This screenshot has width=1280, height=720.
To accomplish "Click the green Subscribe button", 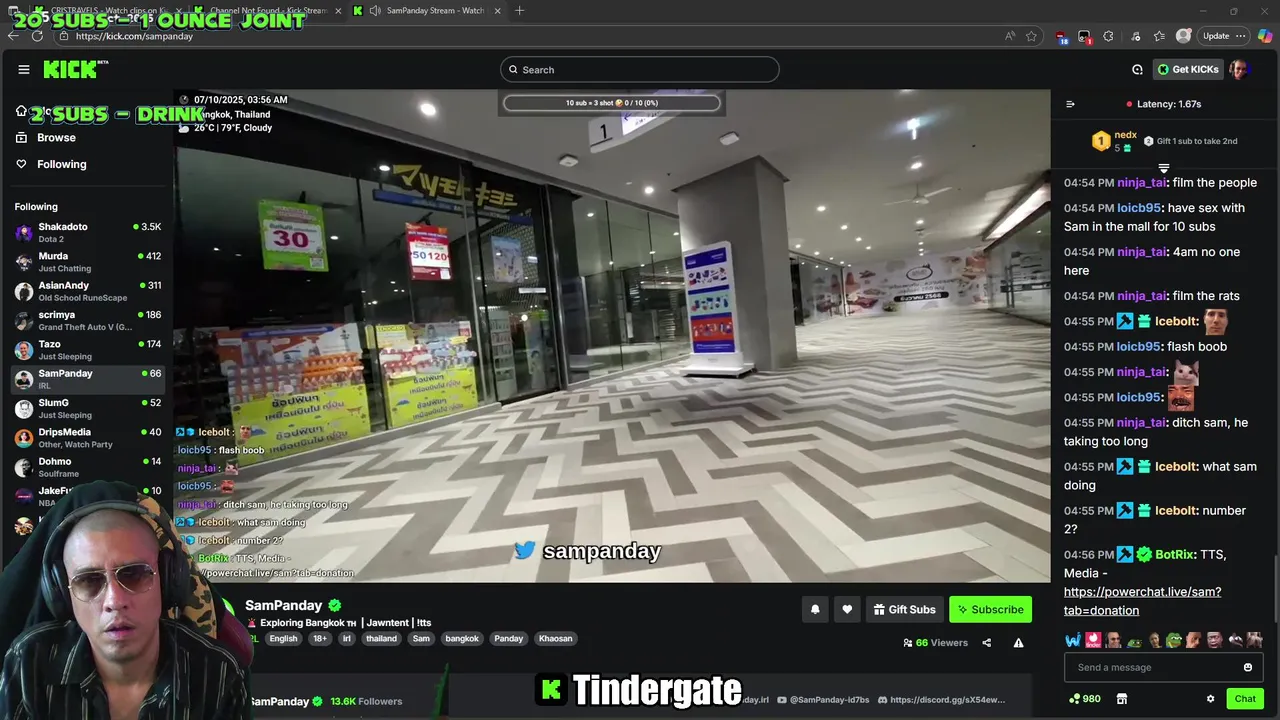I will click(990, 609).
